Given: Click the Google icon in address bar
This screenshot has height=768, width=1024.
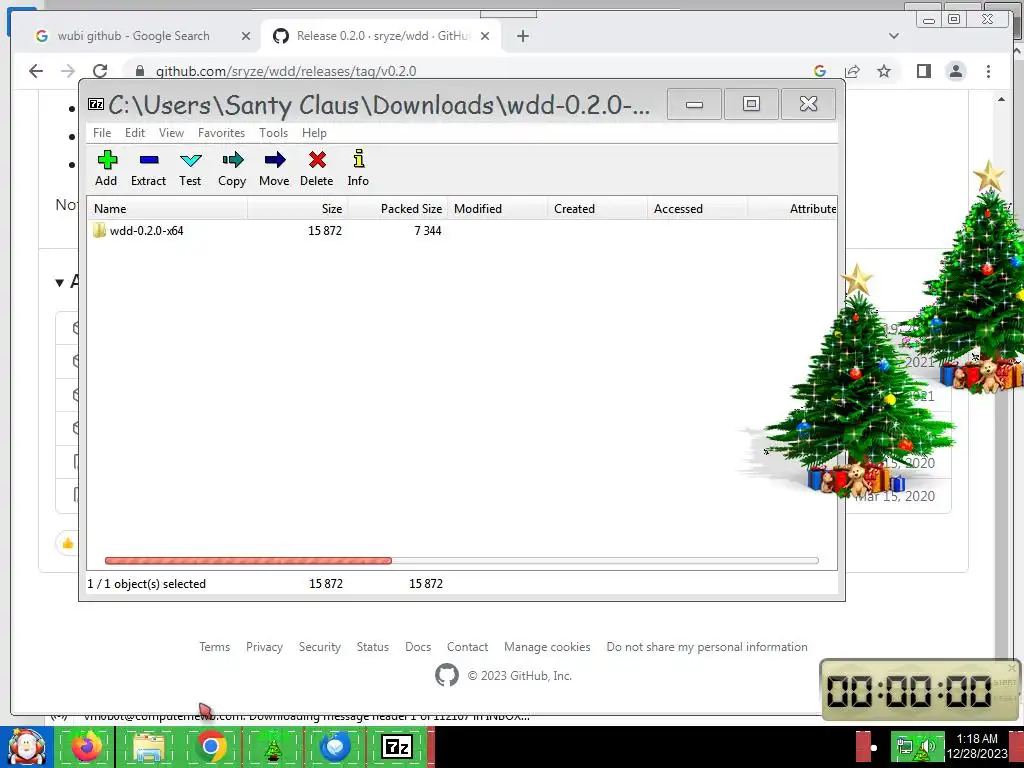Looking at the screenshot, I should coord(820,71).
